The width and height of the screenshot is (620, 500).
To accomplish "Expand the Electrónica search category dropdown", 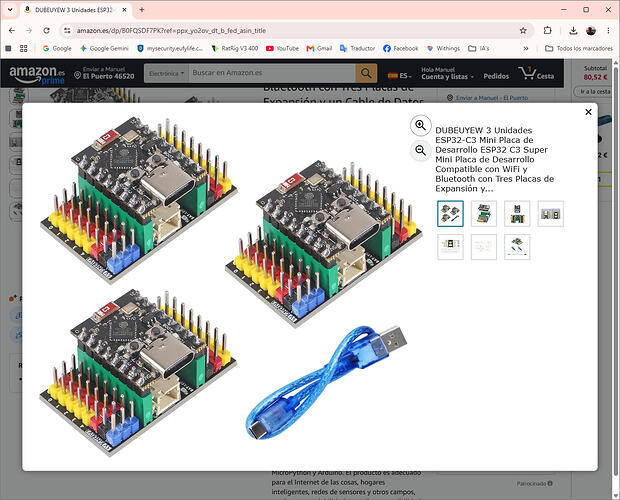I will click(166, 74).
